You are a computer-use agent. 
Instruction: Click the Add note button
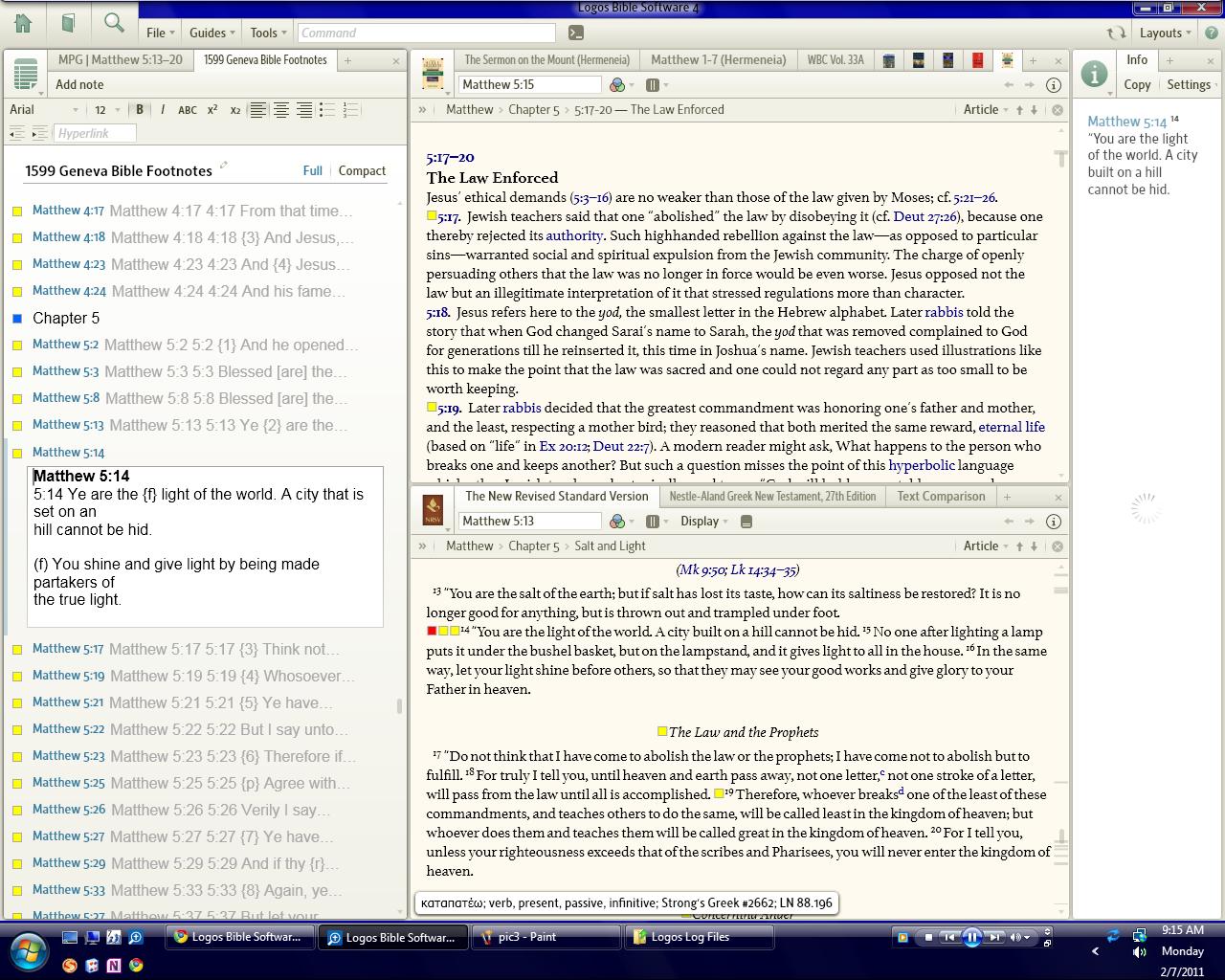point(79,85)
